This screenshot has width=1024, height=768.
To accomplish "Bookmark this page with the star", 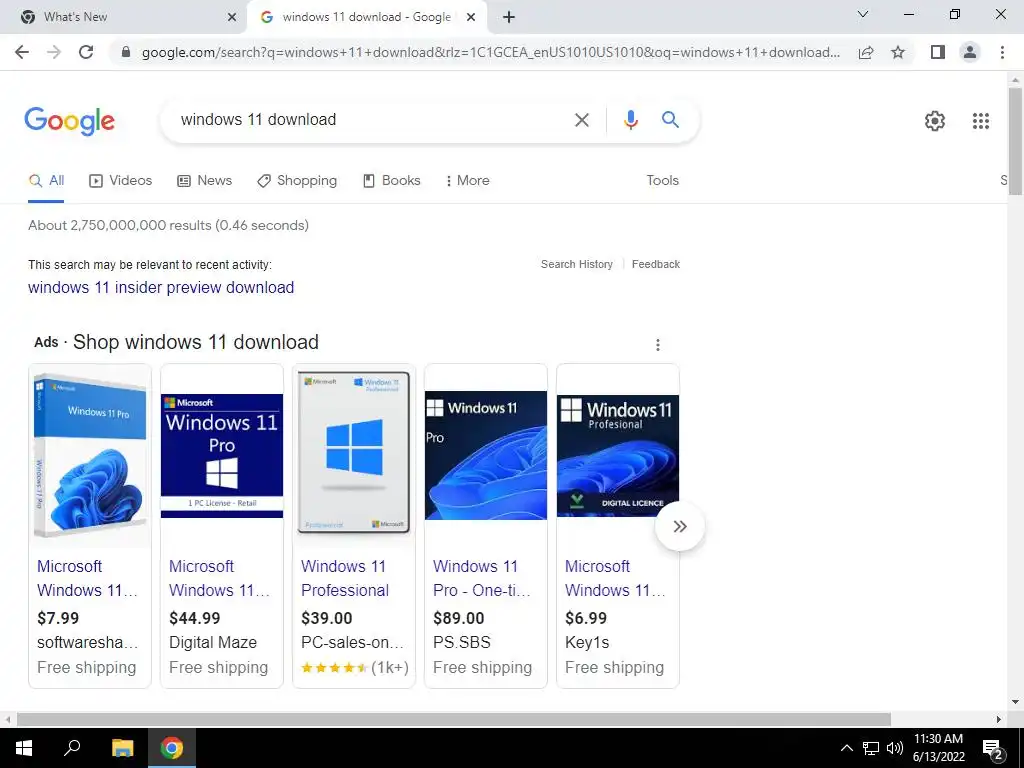I will pos(898,52).
